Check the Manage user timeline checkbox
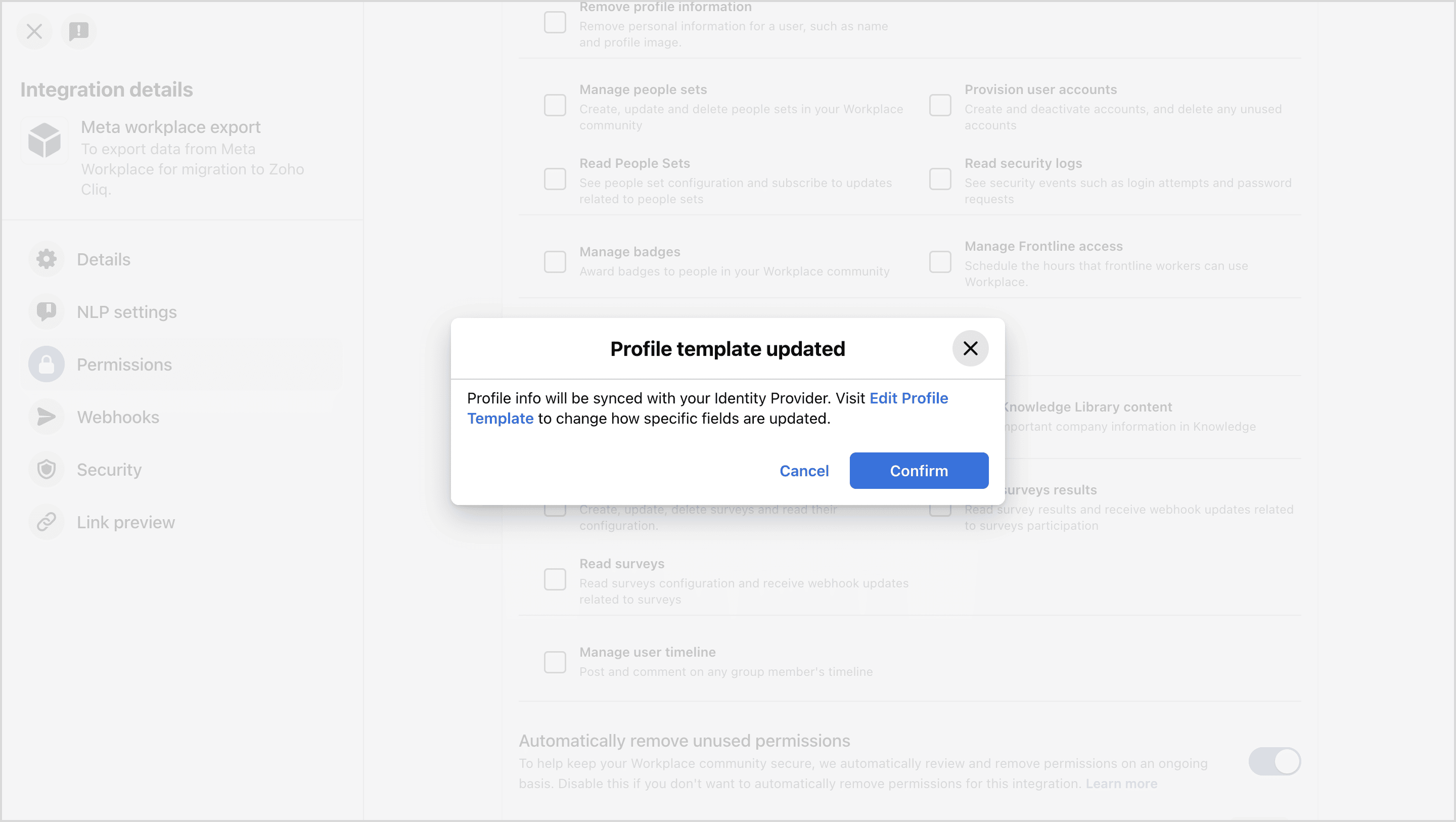 [x=555, y=662]
